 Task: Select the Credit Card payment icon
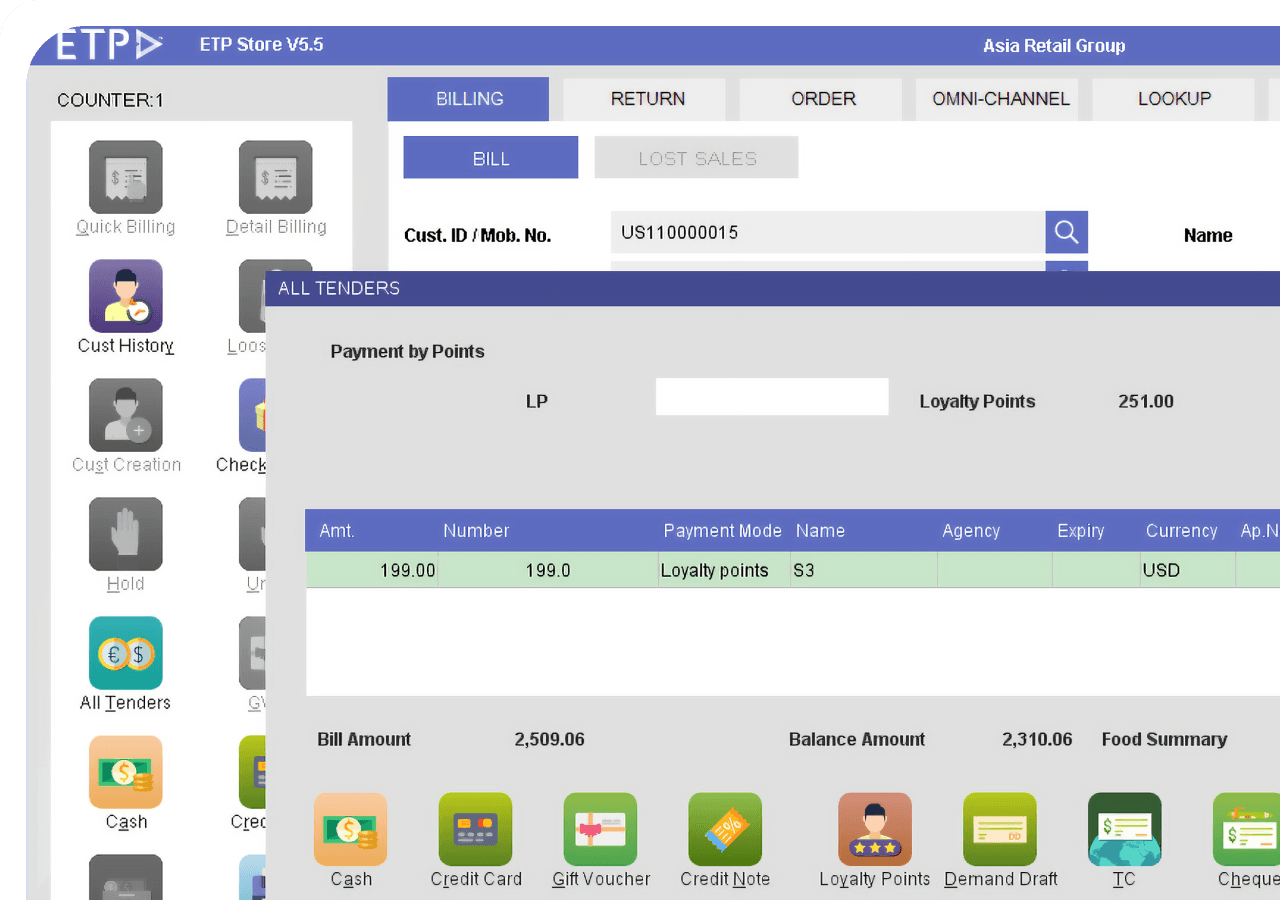[x=475, y=829]
